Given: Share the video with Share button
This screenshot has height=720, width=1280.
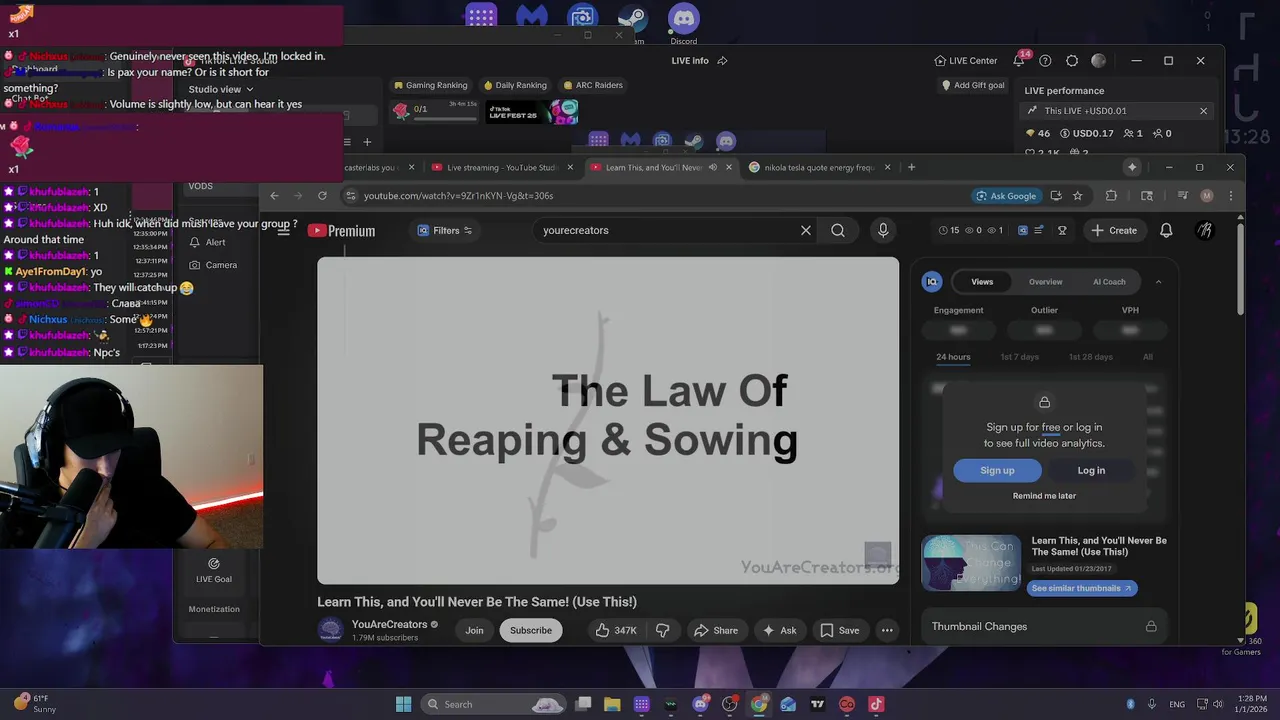Looking at the screenshot, I should click(x=716, y=630).
